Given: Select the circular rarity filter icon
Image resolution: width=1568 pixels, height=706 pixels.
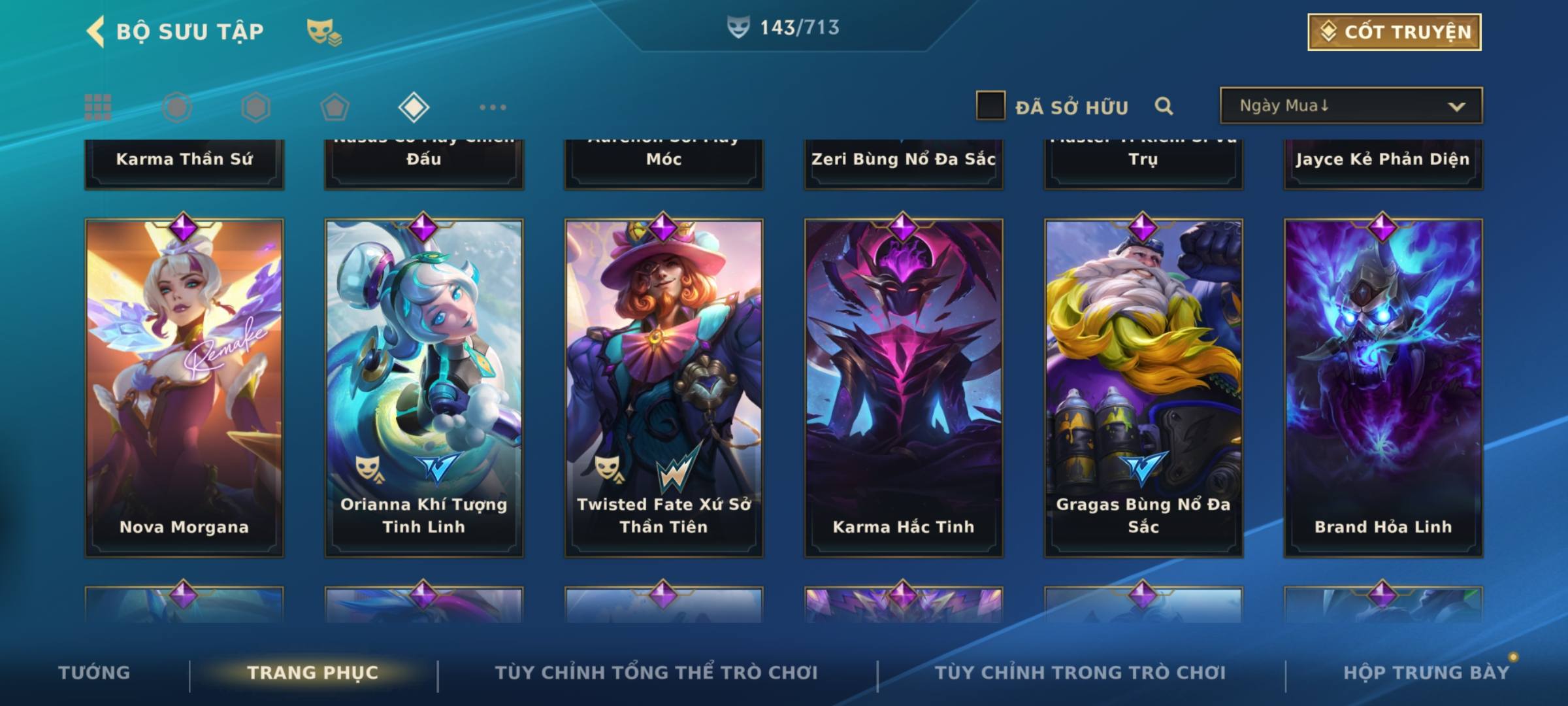Looking at the screenshot, I should (x=177, y=107).
